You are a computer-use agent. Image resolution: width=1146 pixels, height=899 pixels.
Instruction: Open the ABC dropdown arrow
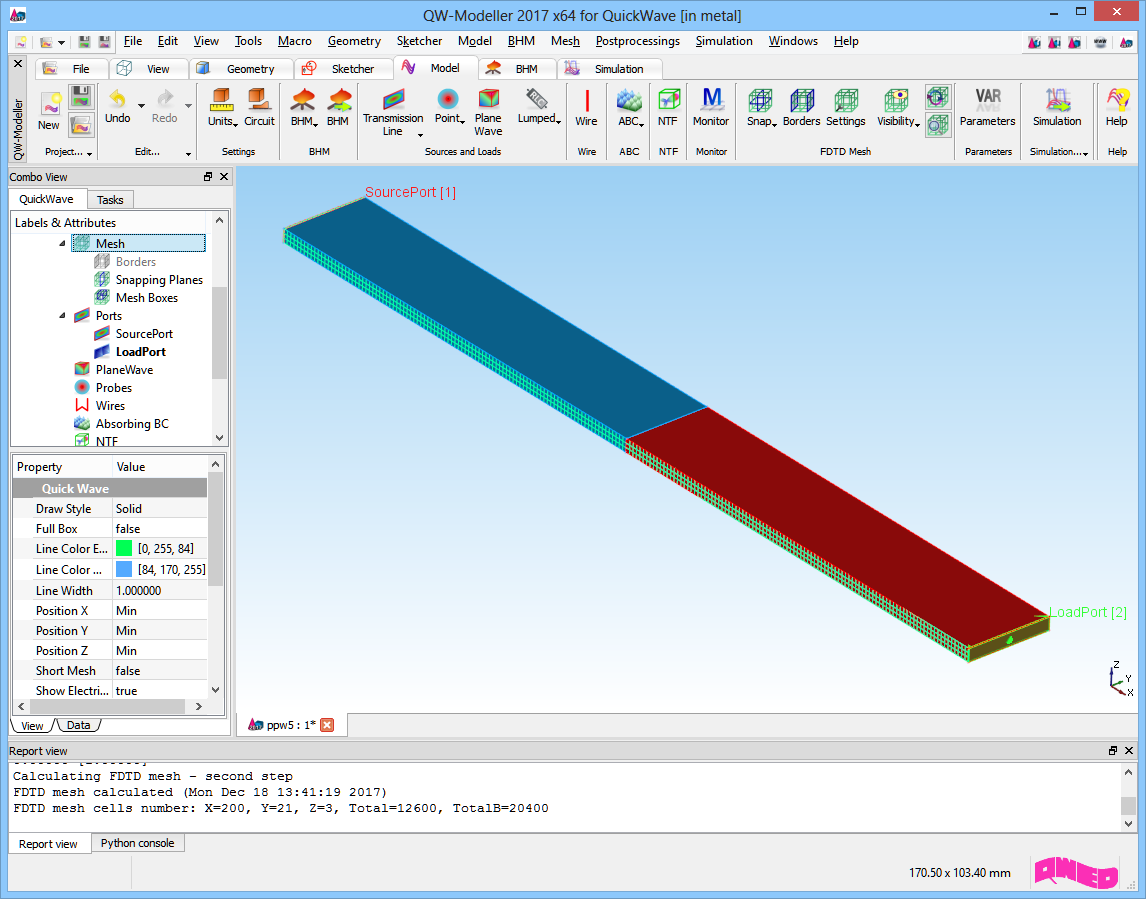(641, 125)
